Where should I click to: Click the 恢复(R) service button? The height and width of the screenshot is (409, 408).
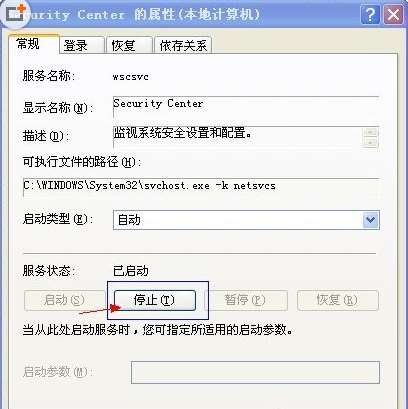point(338,300)
